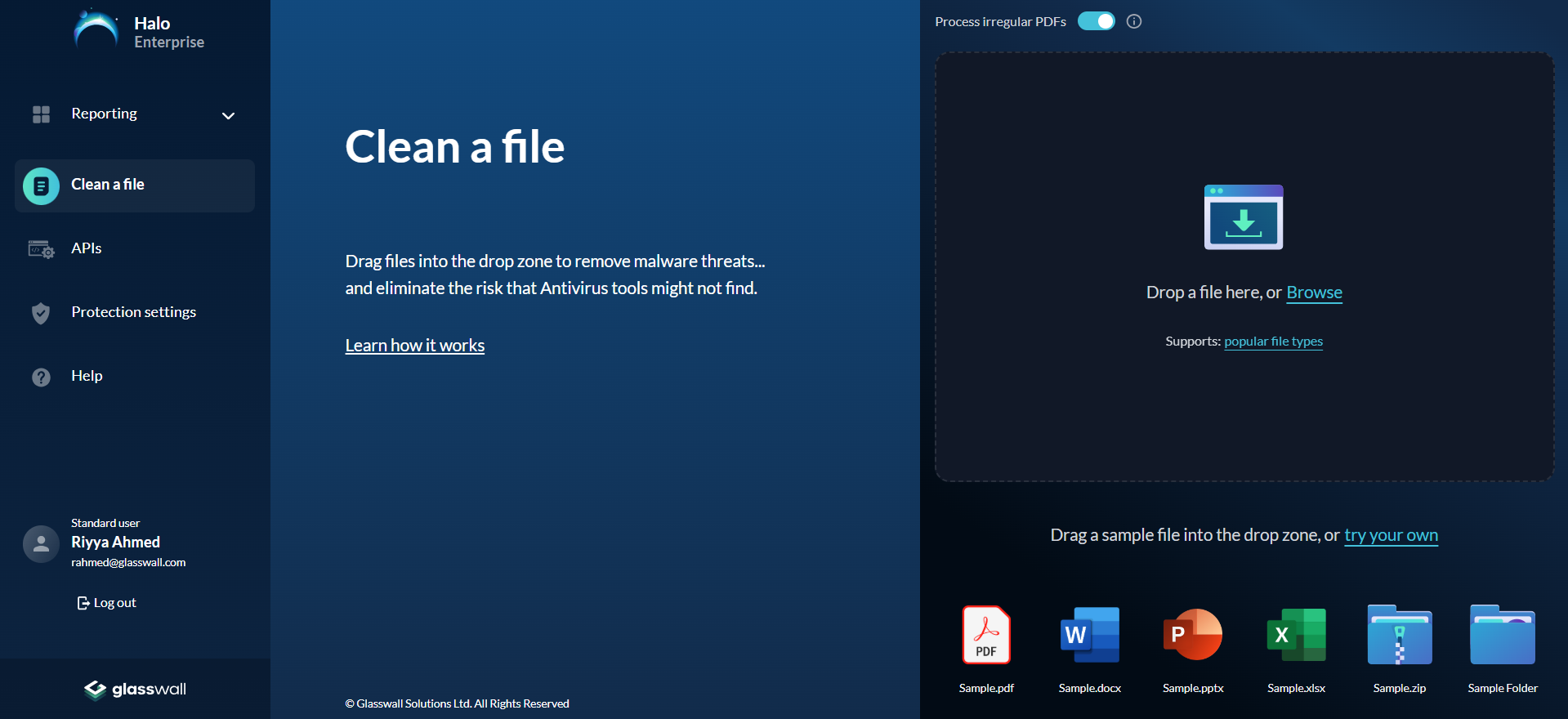This screenshot has height=719, width=1568.
Task: Select the Sample Folder icon
Action: 1502,635
